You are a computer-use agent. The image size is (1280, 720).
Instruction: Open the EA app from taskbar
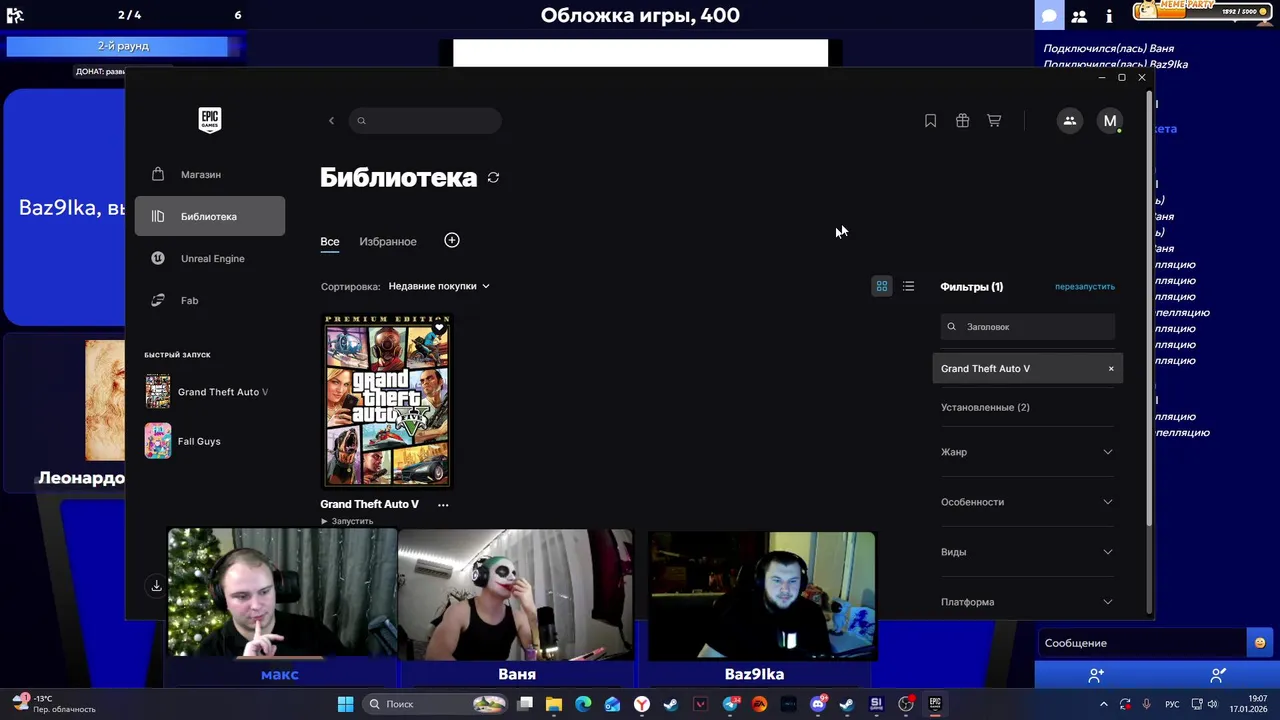[x=759, y=704]
